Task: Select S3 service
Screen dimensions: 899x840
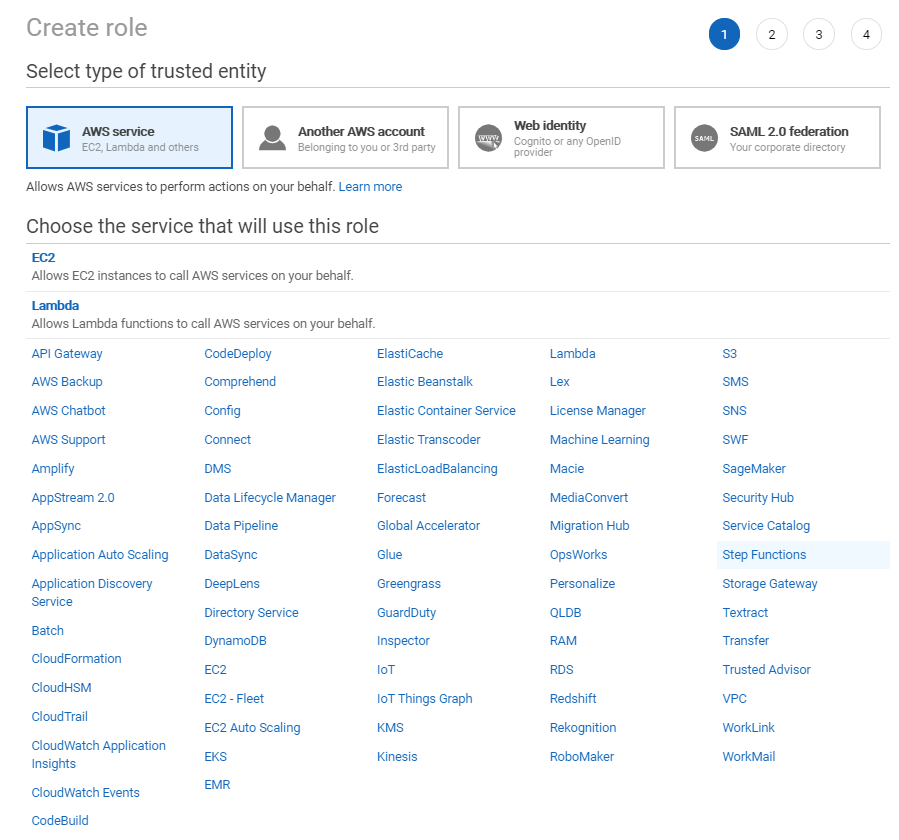Action: pos(730,354)
